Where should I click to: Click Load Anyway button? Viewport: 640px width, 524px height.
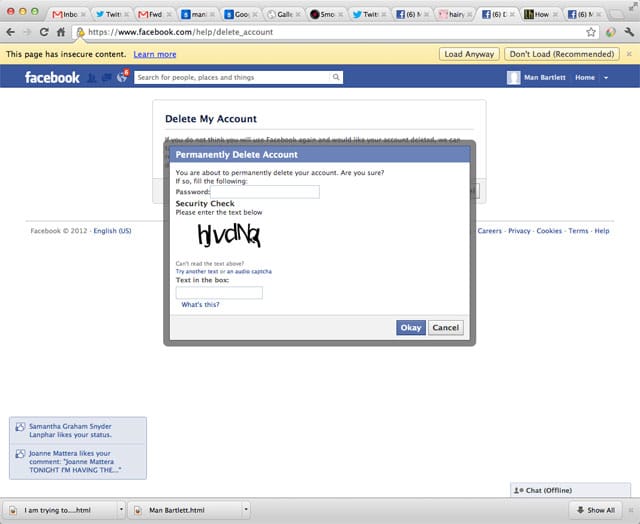click(469, 54)
